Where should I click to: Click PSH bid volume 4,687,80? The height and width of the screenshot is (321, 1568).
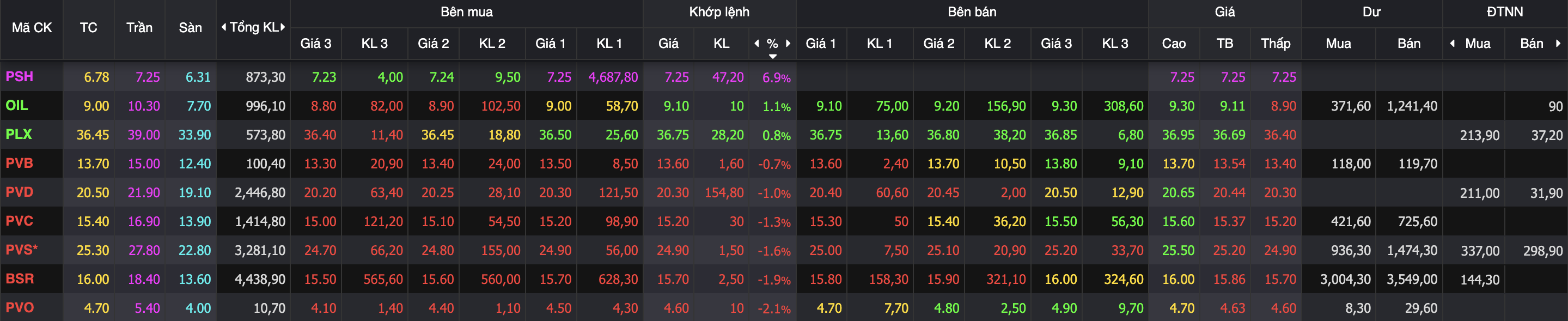pyautogui.click(x=613, y=77)
